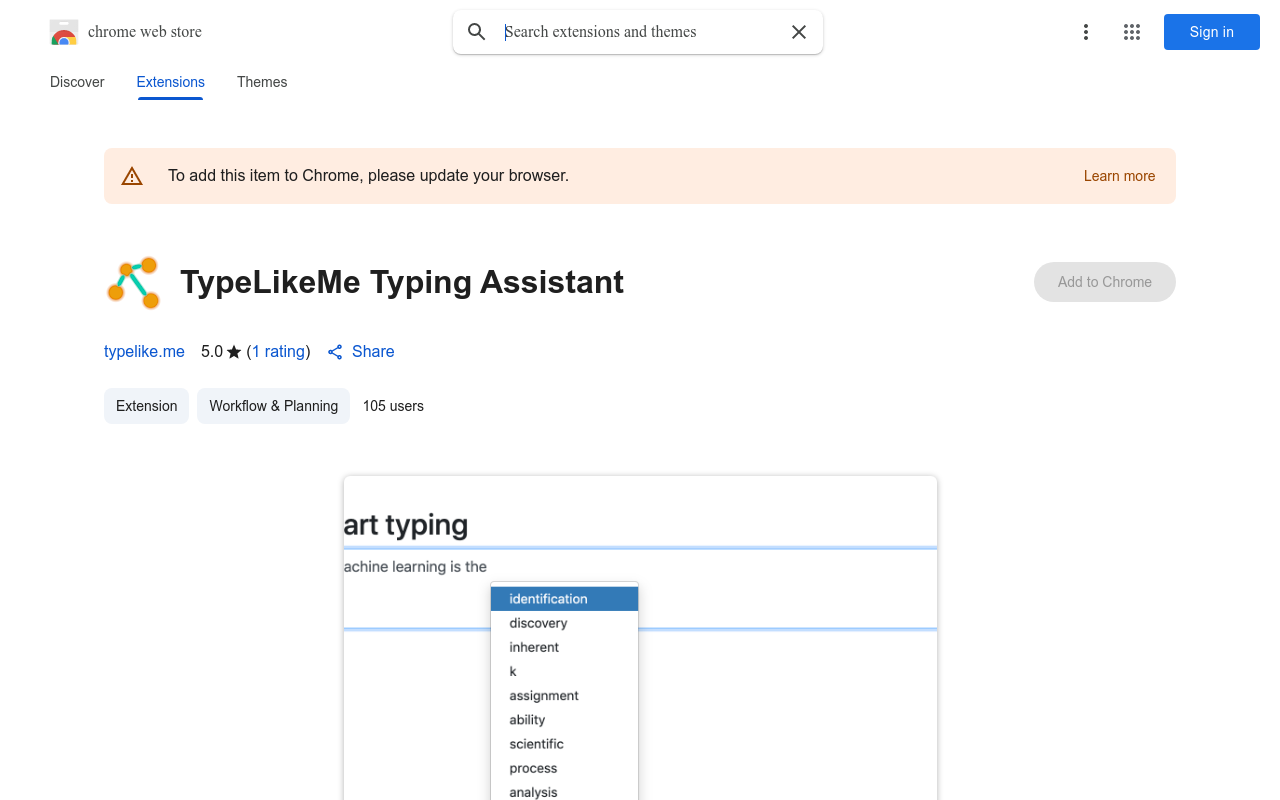1280x800 pixels.
Task: Click the Share link text
Action: tap(373, 352)
